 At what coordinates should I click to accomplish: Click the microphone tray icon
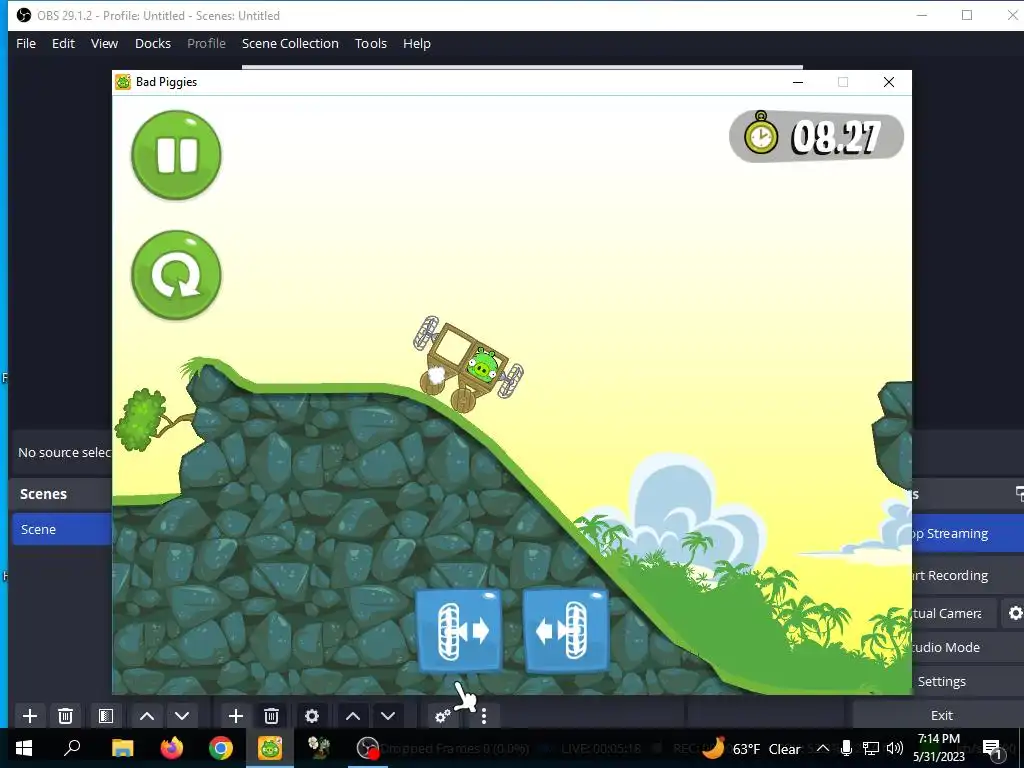pos(846,748)
